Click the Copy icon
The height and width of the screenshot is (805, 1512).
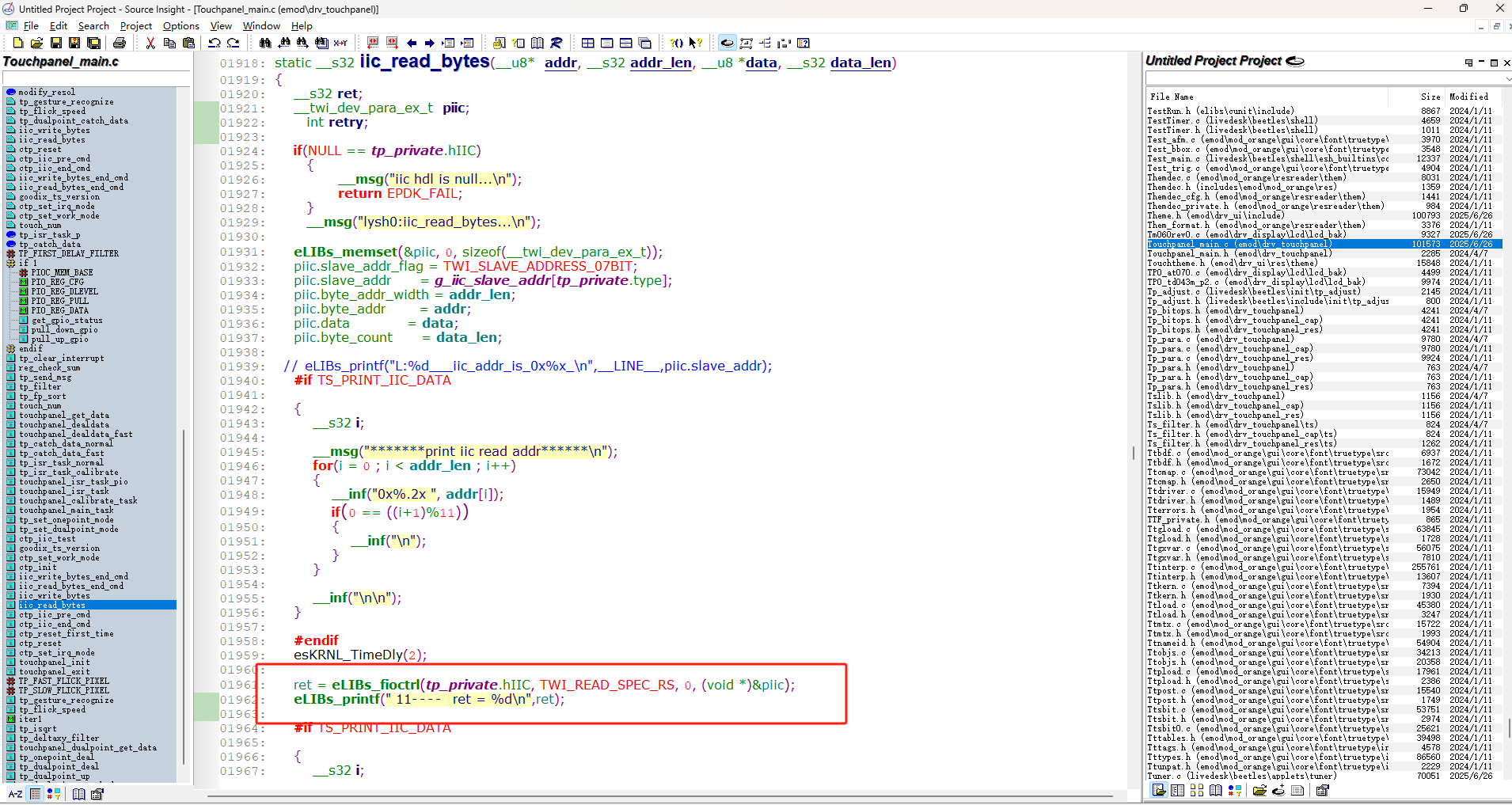coord(169,43)
